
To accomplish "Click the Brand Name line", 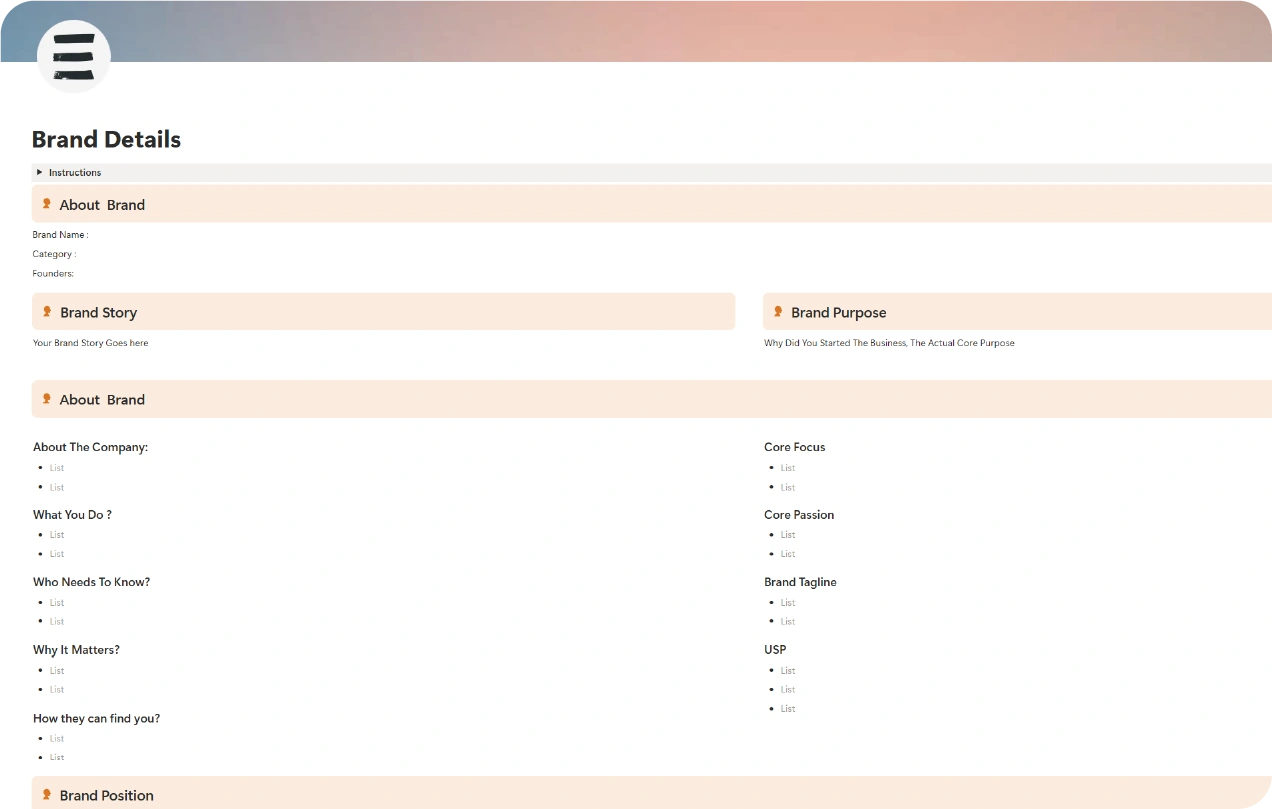I will (60, 235).
